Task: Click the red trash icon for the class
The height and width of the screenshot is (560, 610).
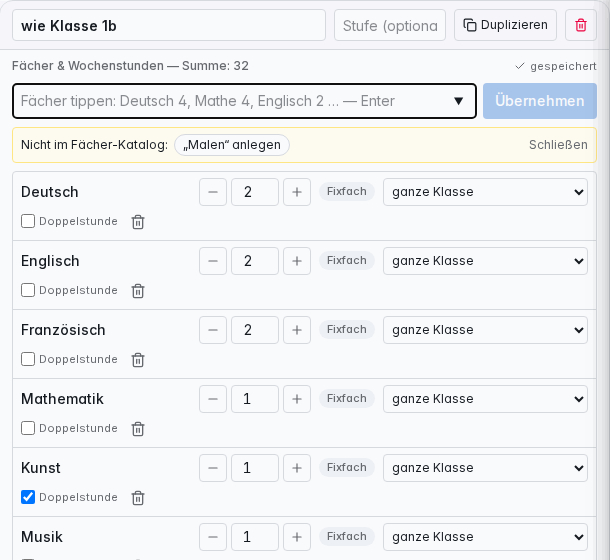Action: pyautogui.click(x=580, y=25)
